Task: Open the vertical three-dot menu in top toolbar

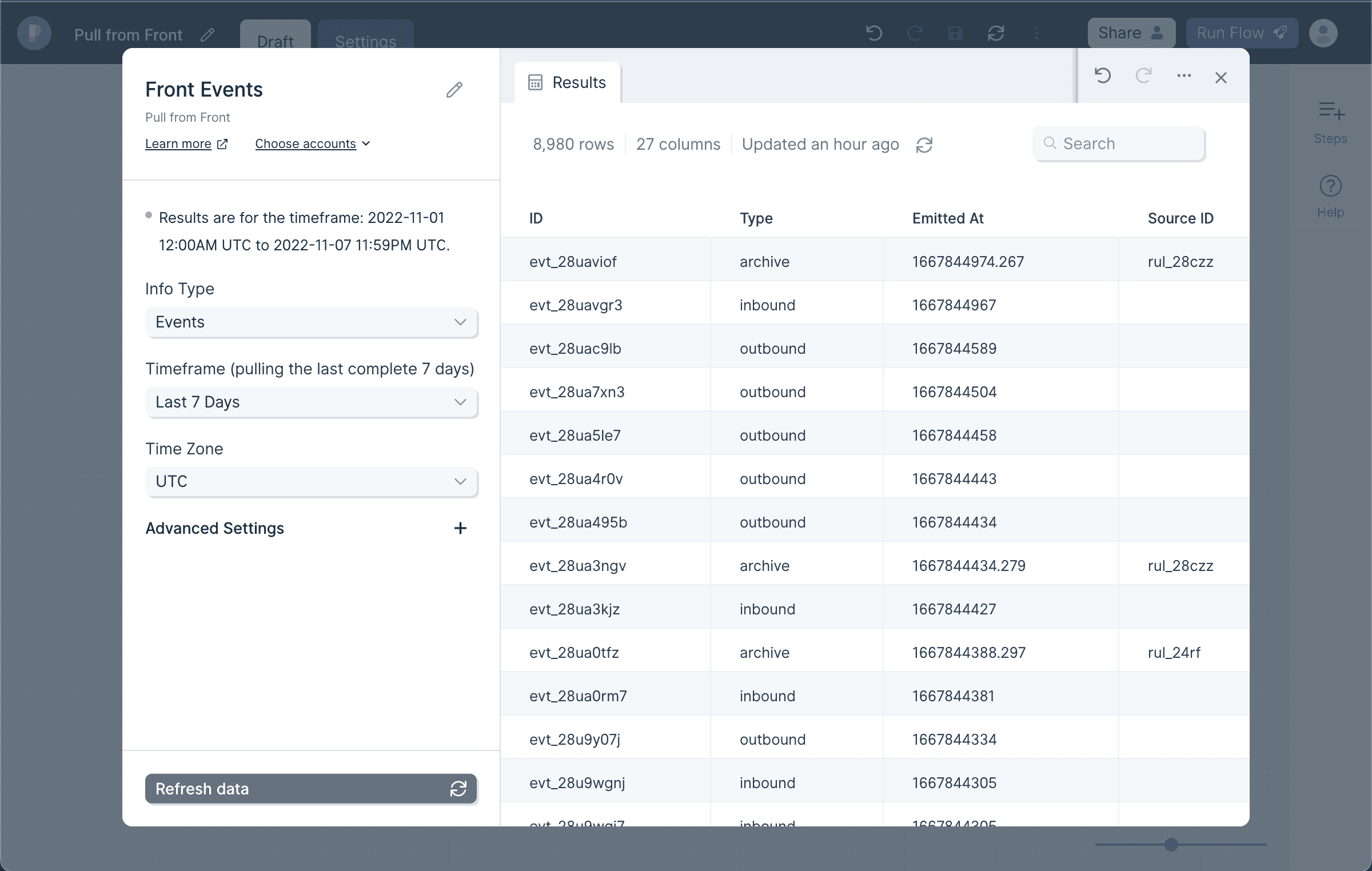Action: point(1036,33)
